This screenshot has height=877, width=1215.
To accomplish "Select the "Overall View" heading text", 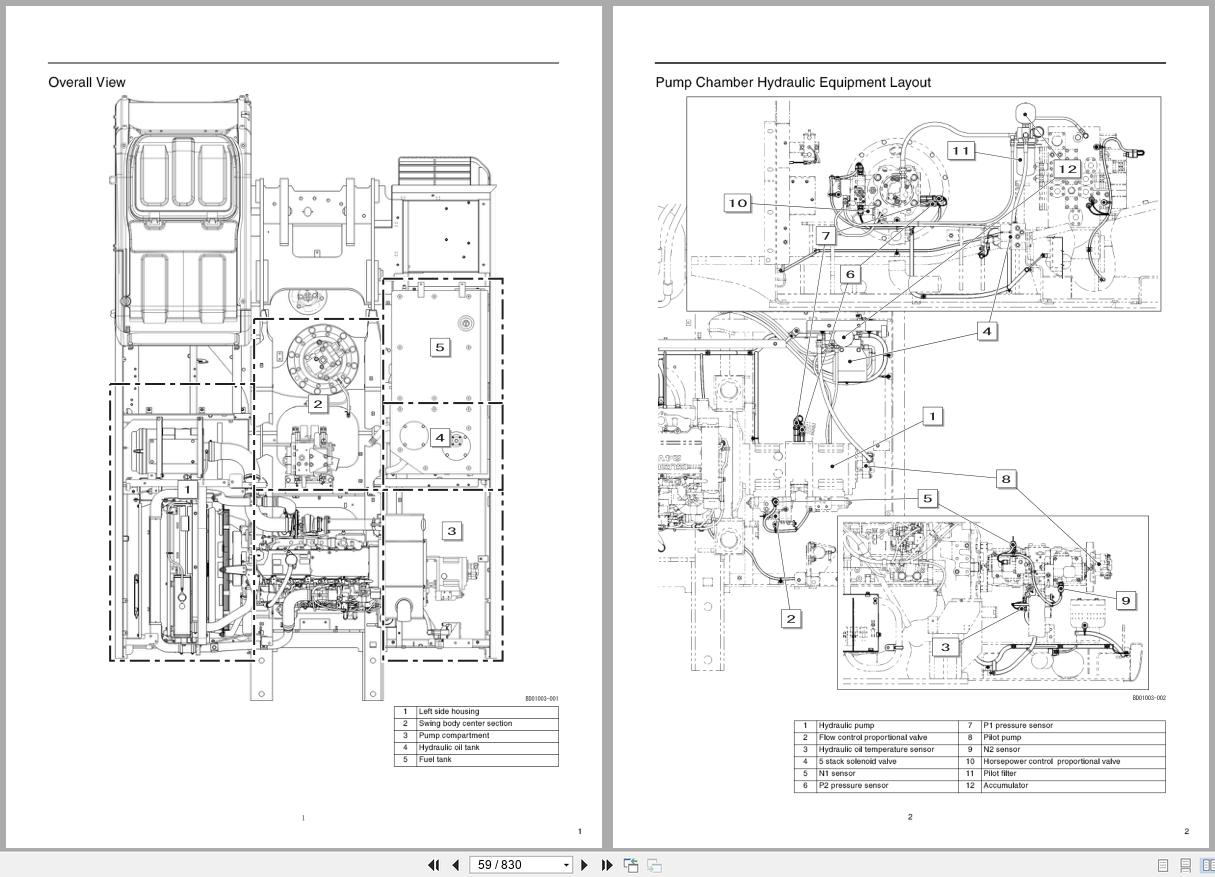I will point(87,82).
